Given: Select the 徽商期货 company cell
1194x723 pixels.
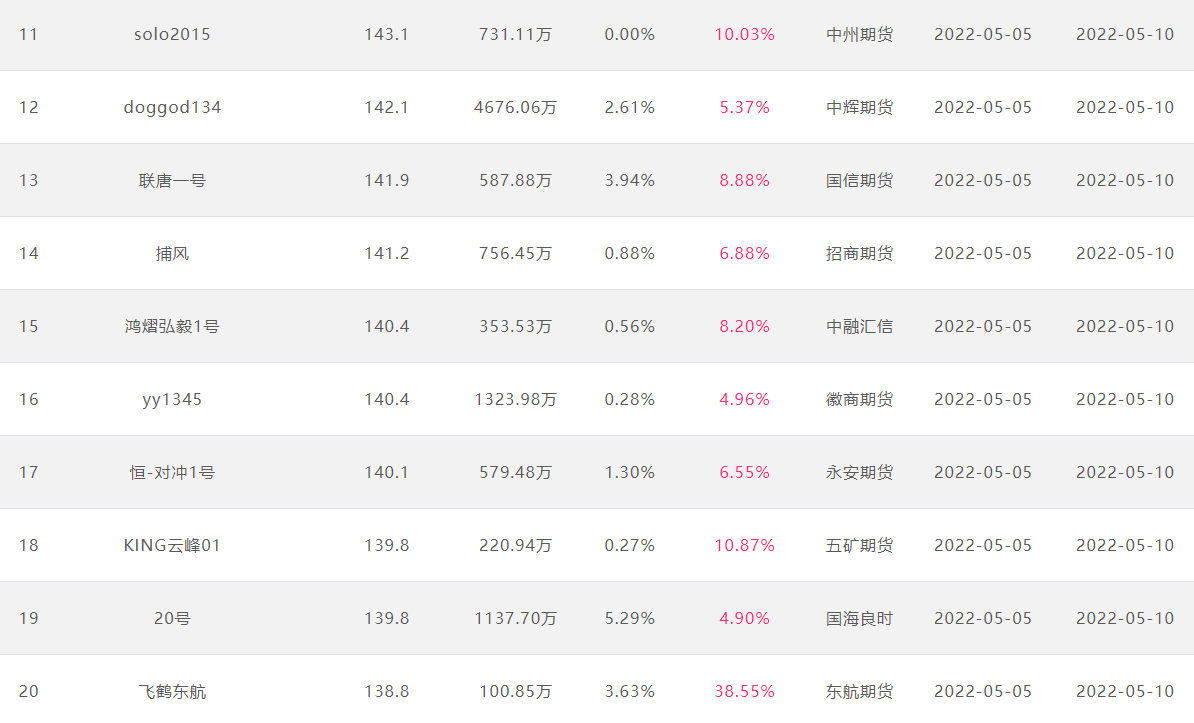Looking at the screenshot, I should pos(860,400).
